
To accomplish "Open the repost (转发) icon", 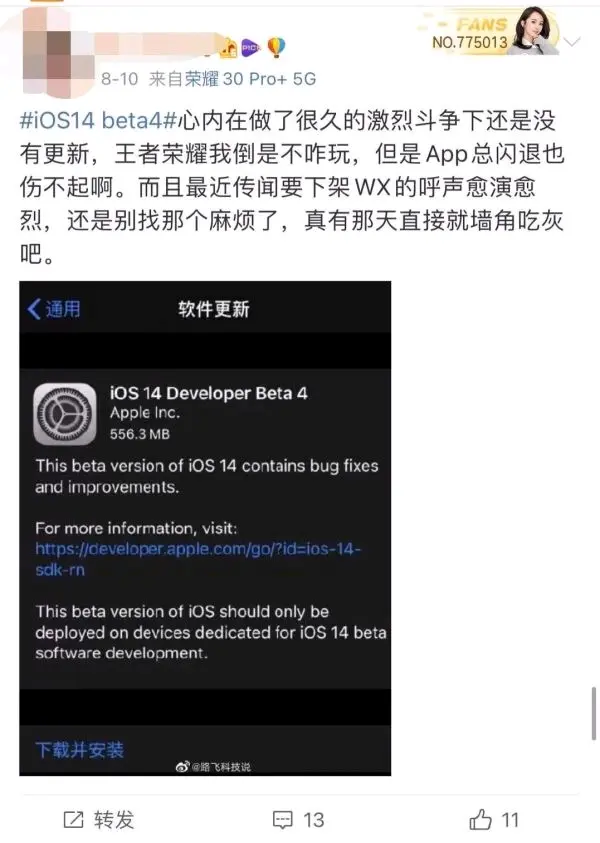I will tap(74, 819).
